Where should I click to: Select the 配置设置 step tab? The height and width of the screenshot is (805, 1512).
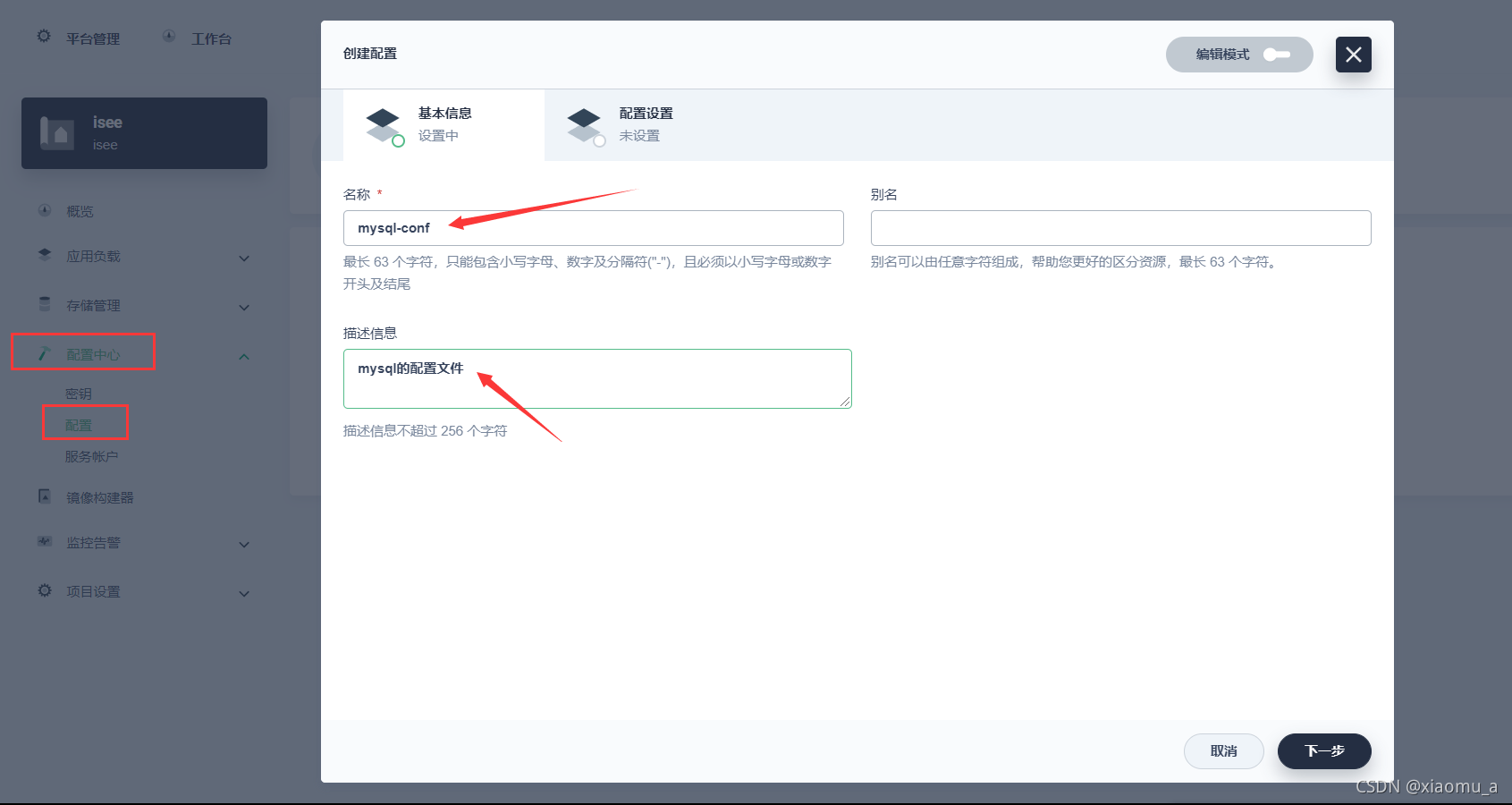pyautogui.click(x=645, y=124)
